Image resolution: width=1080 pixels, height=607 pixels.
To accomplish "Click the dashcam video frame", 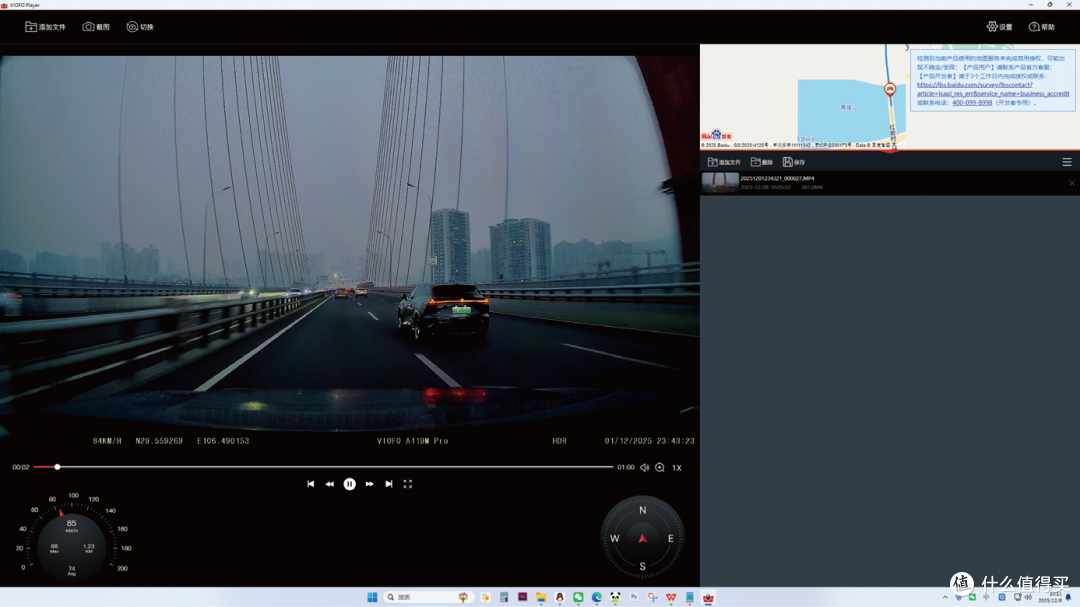I will pyautogui.click(x=349, y=252).
